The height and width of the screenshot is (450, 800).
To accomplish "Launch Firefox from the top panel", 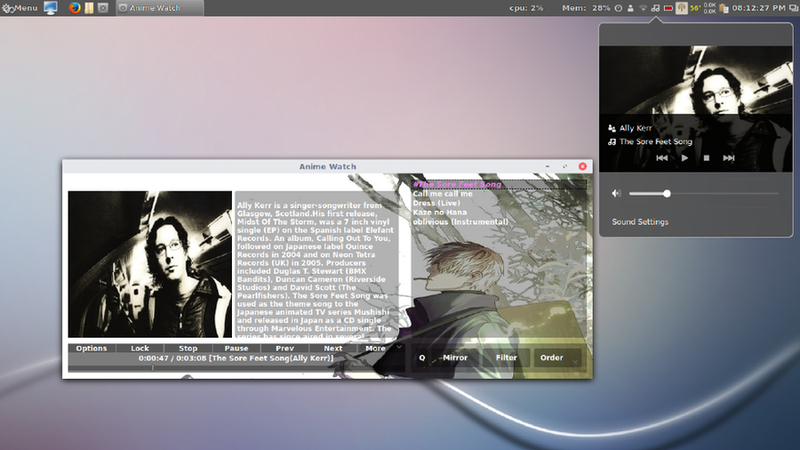I will tap(74, 8).
